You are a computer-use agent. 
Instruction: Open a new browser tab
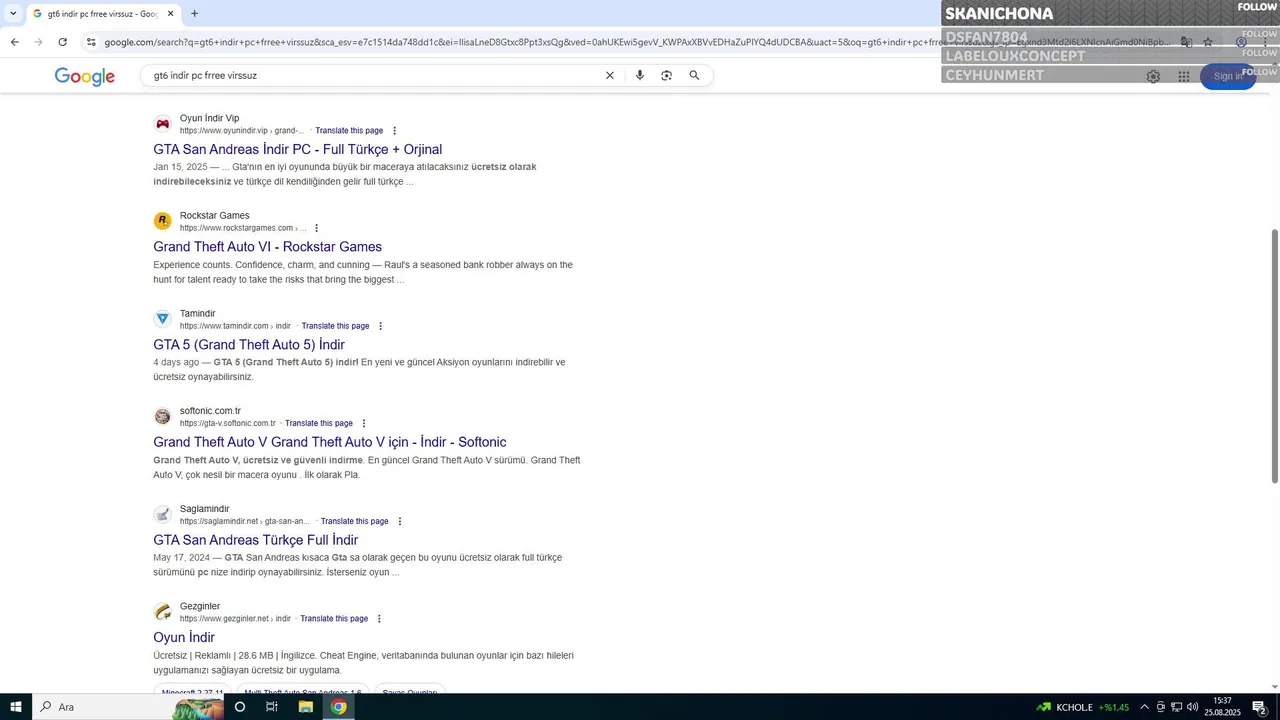click(x=194, y=13)
